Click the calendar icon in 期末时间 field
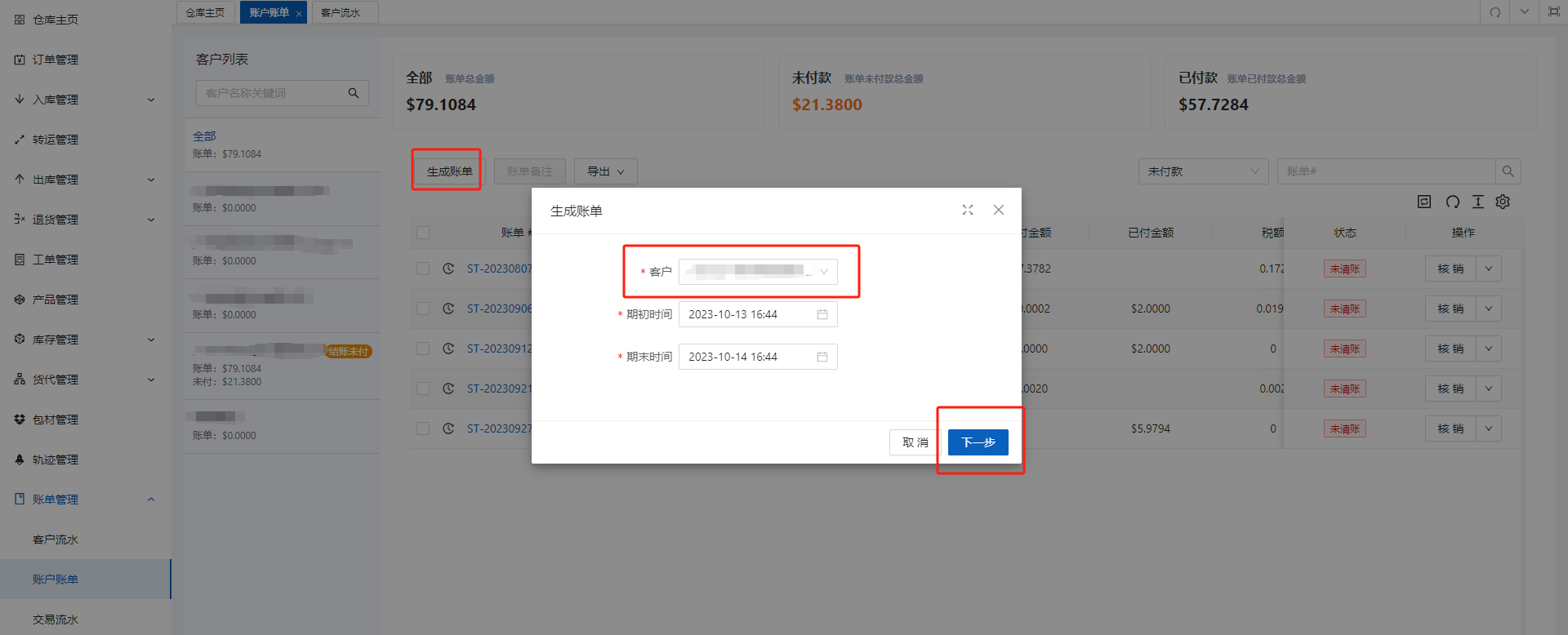The width and height of the screenshot is (1568, 635). tap(822, 357)
